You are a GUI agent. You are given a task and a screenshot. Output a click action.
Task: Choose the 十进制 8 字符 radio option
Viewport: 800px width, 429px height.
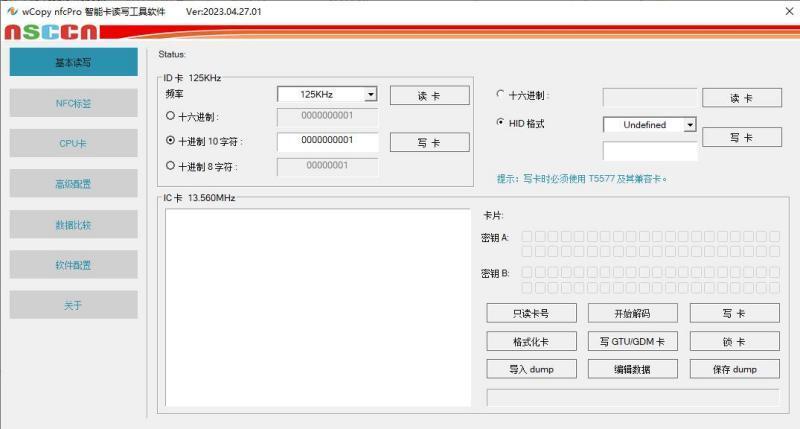170,167
